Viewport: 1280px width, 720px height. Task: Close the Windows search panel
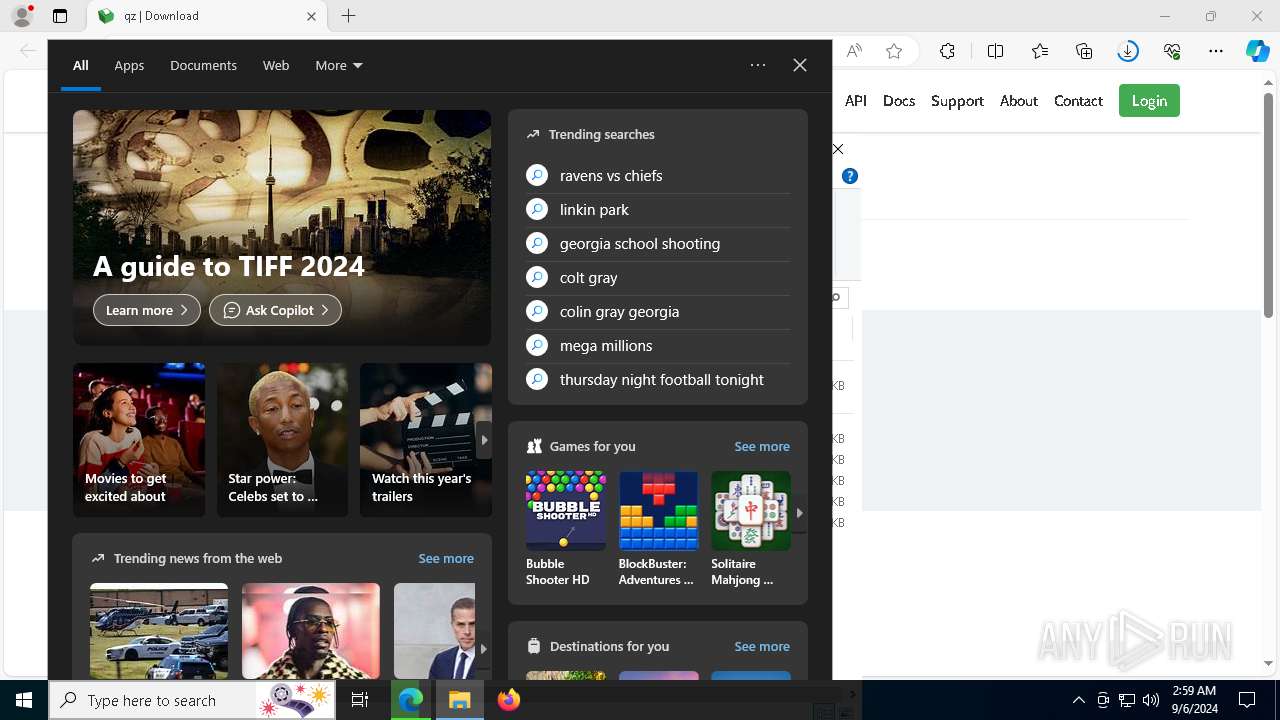coord(800,65)
